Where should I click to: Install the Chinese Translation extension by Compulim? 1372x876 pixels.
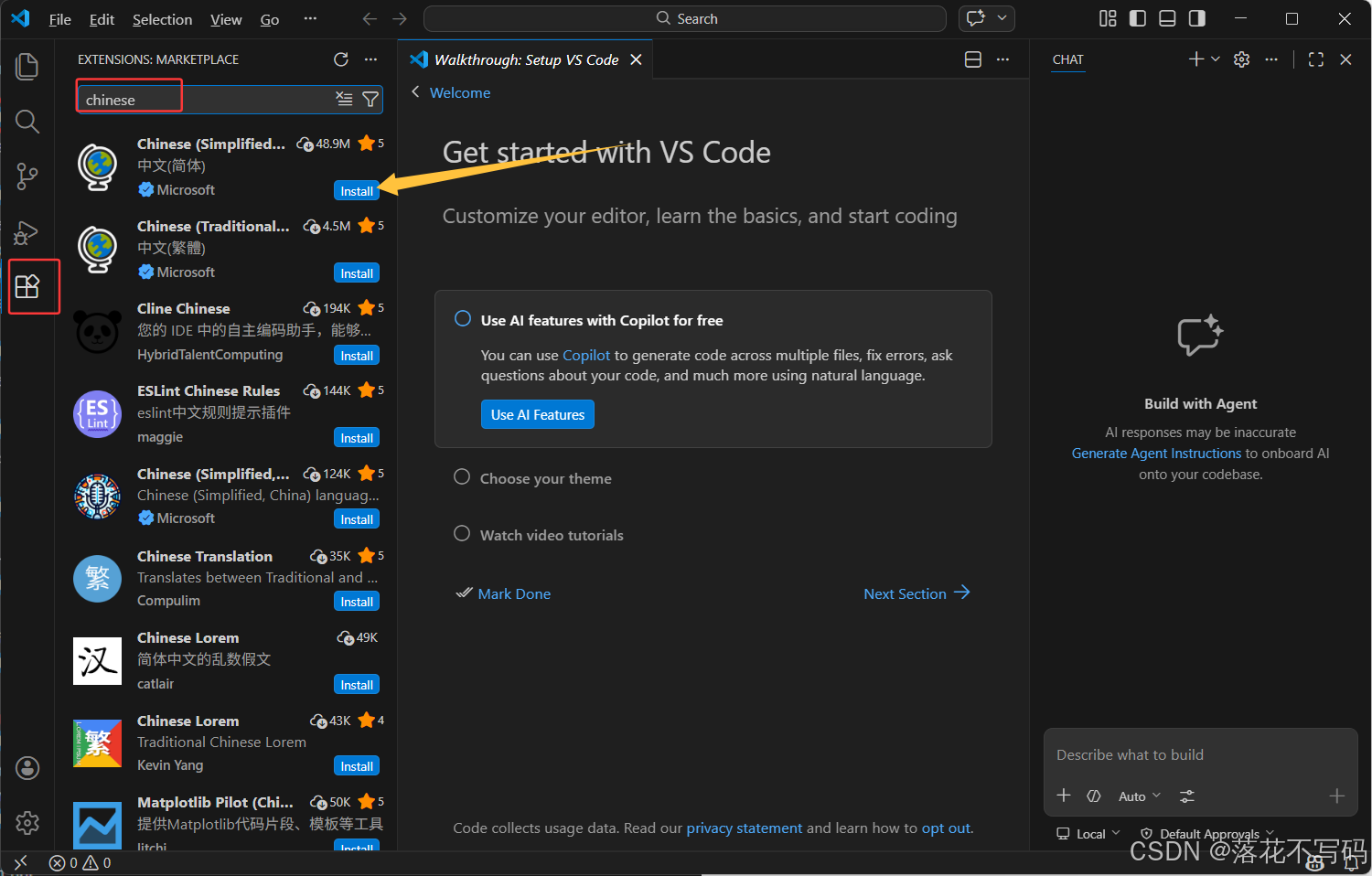[x=357, y=602]
